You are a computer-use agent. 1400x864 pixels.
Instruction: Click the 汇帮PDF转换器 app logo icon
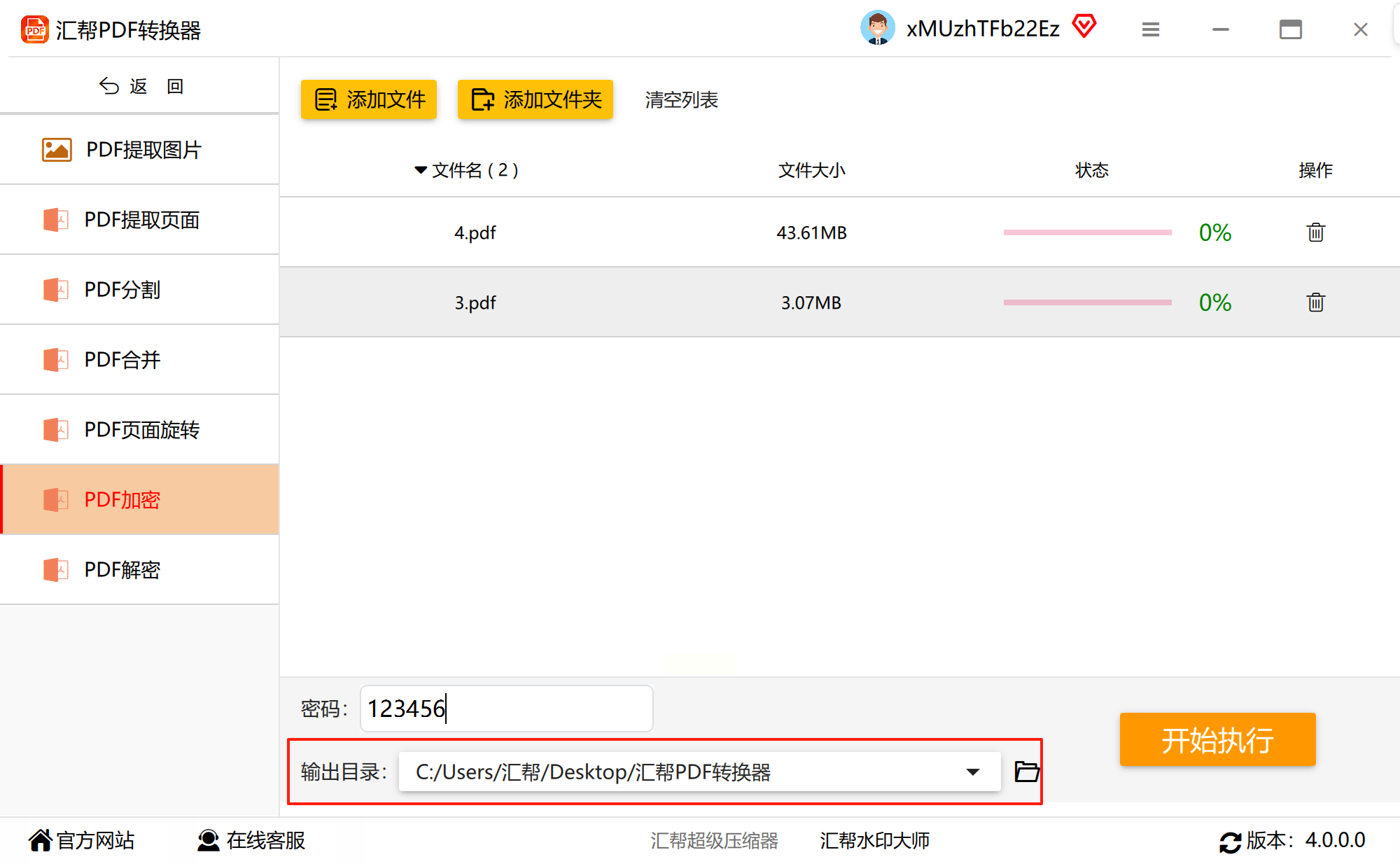click(x=34, y=30)
